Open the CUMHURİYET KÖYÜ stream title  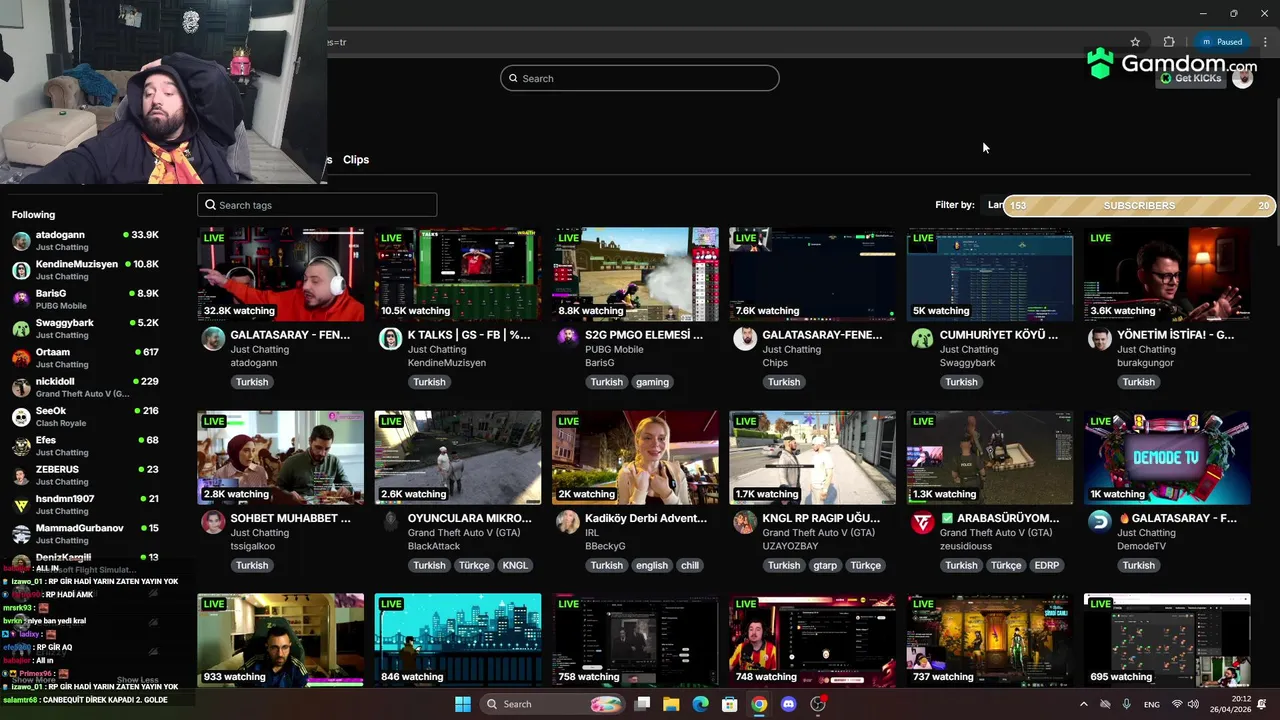999,335
